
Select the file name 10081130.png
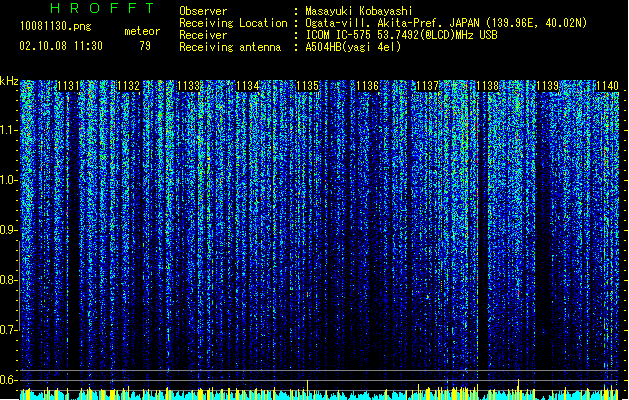point(56,26)
